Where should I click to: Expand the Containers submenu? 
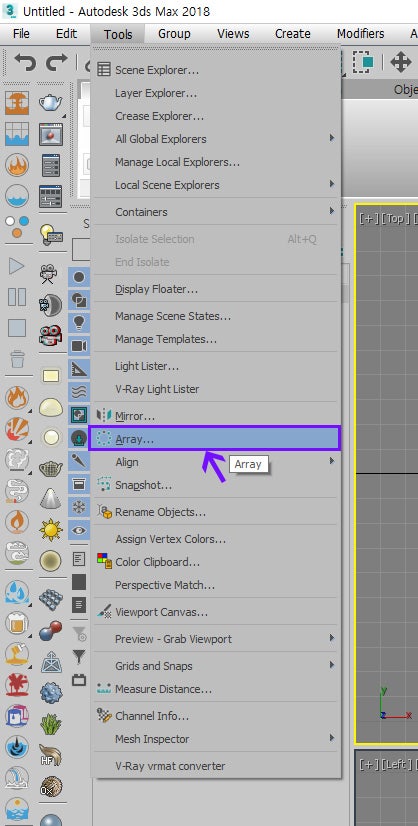pos(216,212)
